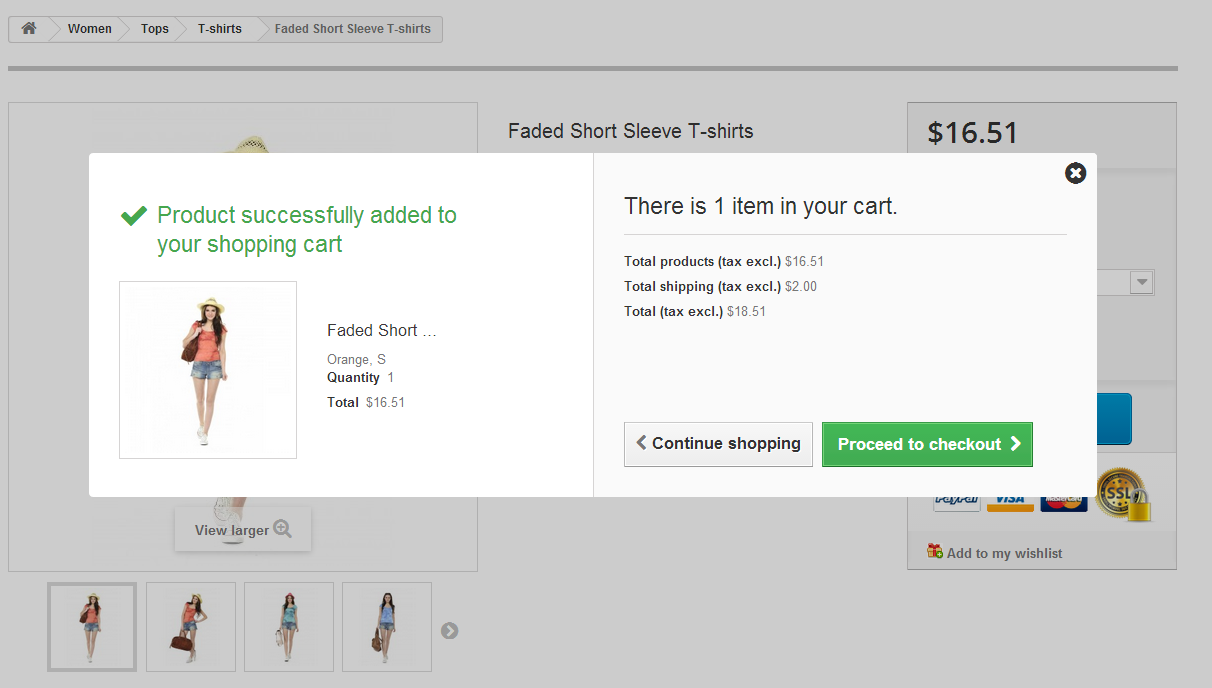Select the first orange outfit thumbnail
This screenshot has width=1212, height=688.
pyautogui.click(x=92, y=627)
